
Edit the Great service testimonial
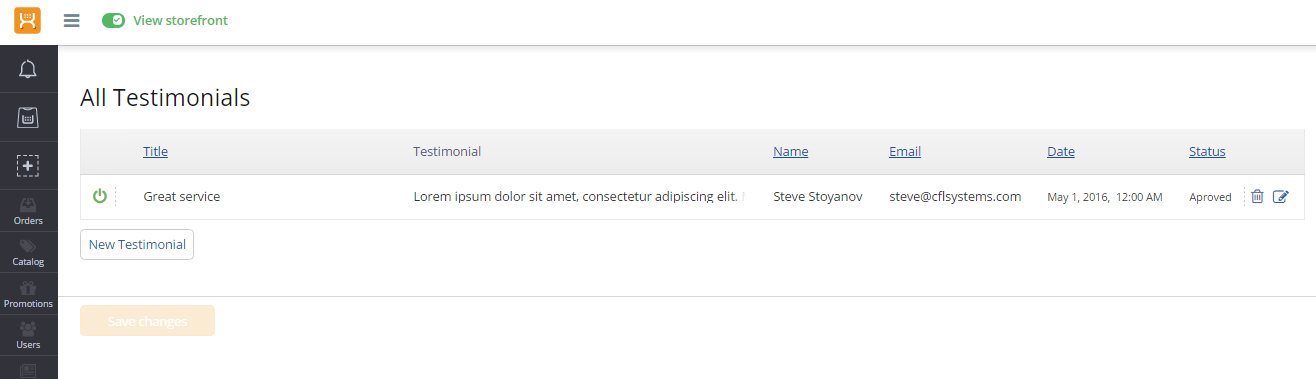(1281, 197)
